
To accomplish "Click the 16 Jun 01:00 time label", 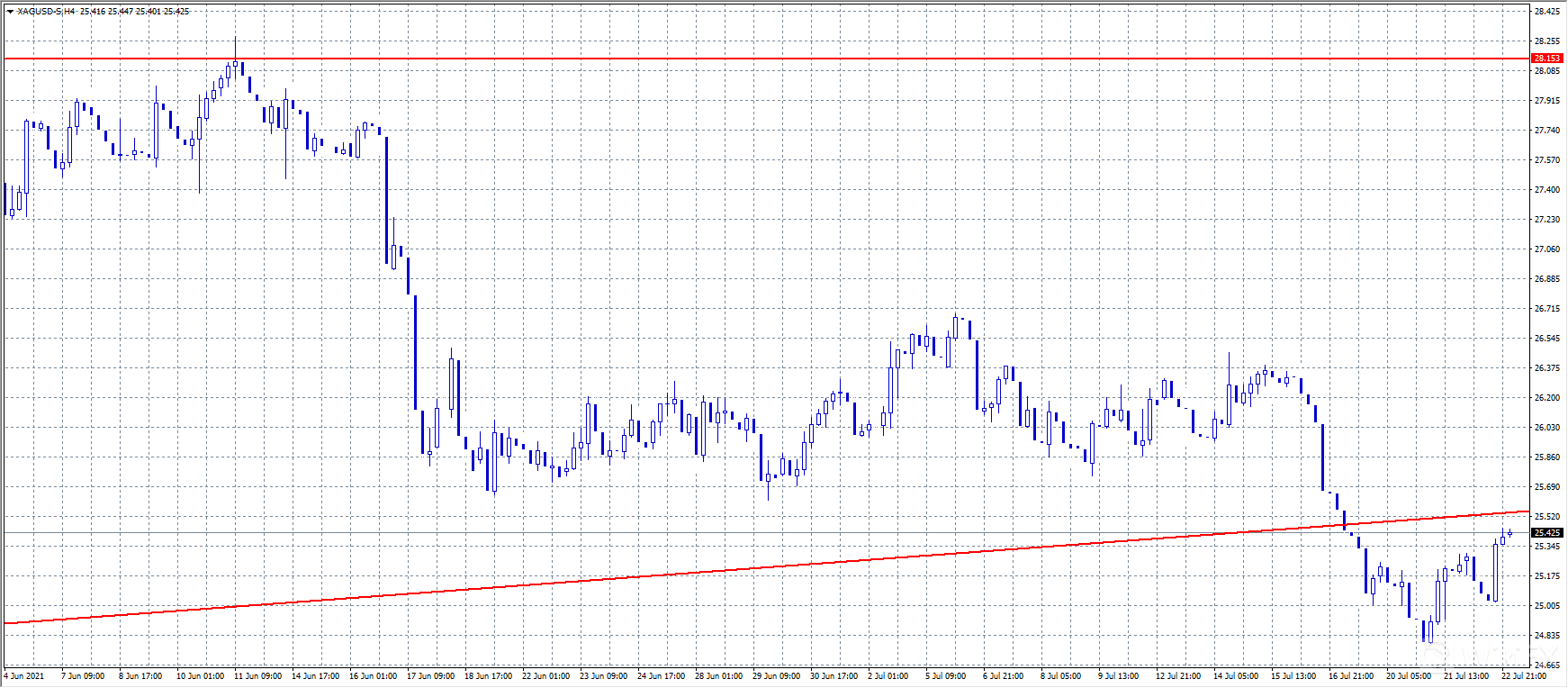I will coord(373,676).
